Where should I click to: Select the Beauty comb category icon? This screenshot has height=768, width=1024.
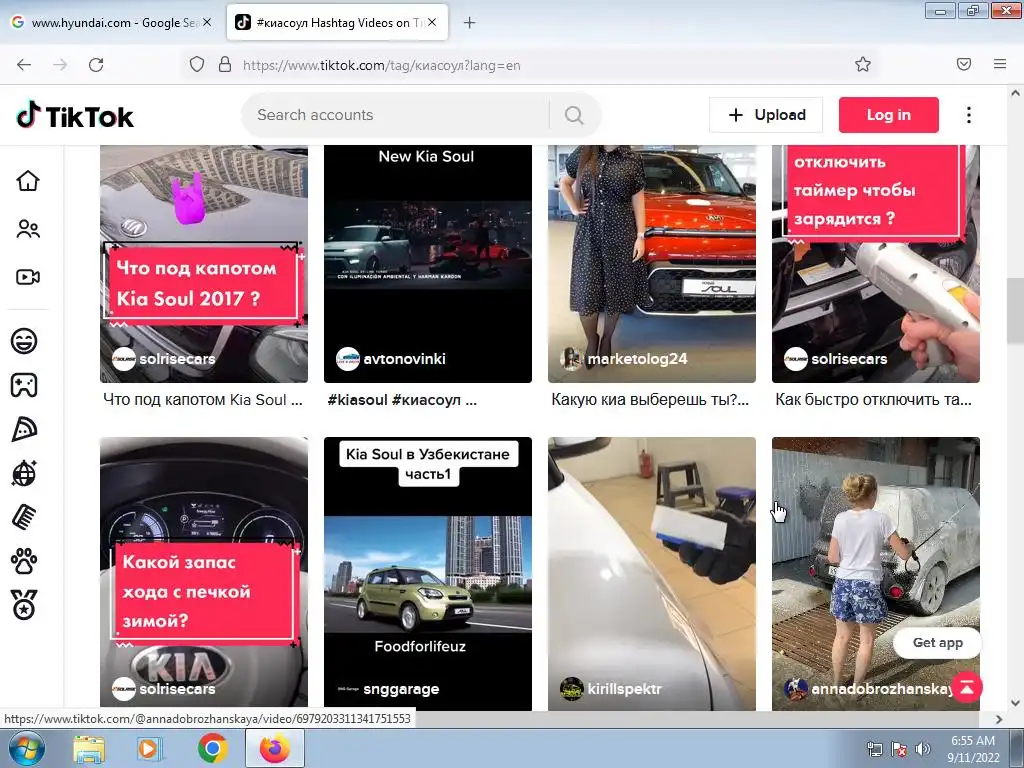pyautogui.click(x=24, y=517)
